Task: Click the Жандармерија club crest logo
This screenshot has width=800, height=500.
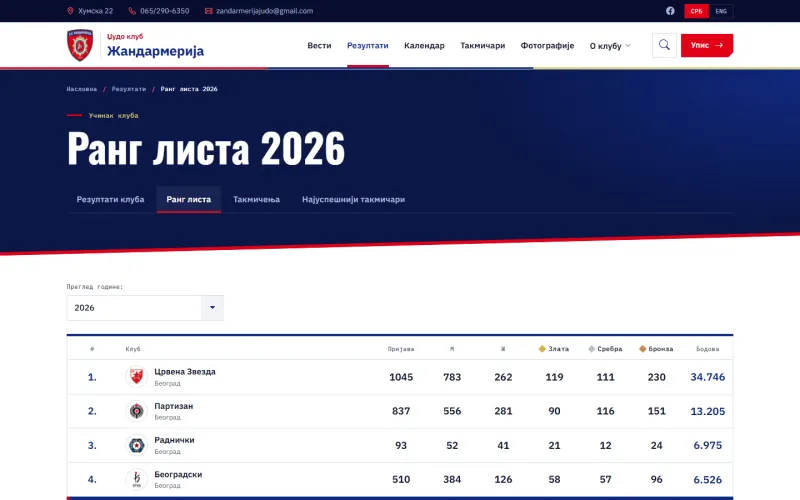Action: [80, 45]
